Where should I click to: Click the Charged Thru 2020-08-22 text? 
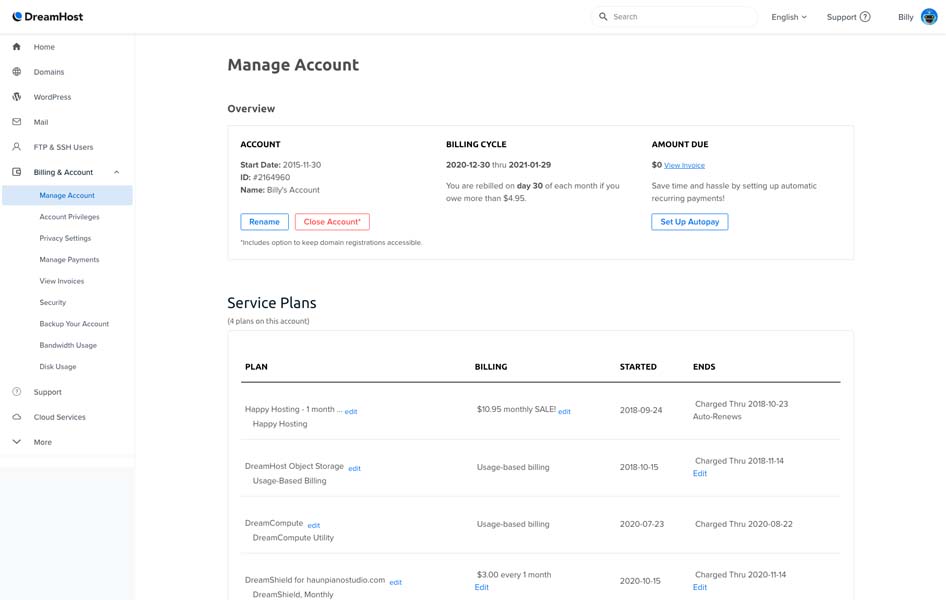tap(743, 524)
